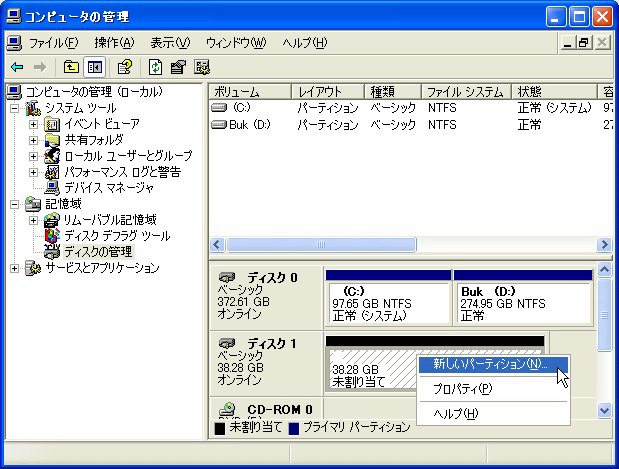Expand the サービスとアプリケーション tree node

coord(15,268)
